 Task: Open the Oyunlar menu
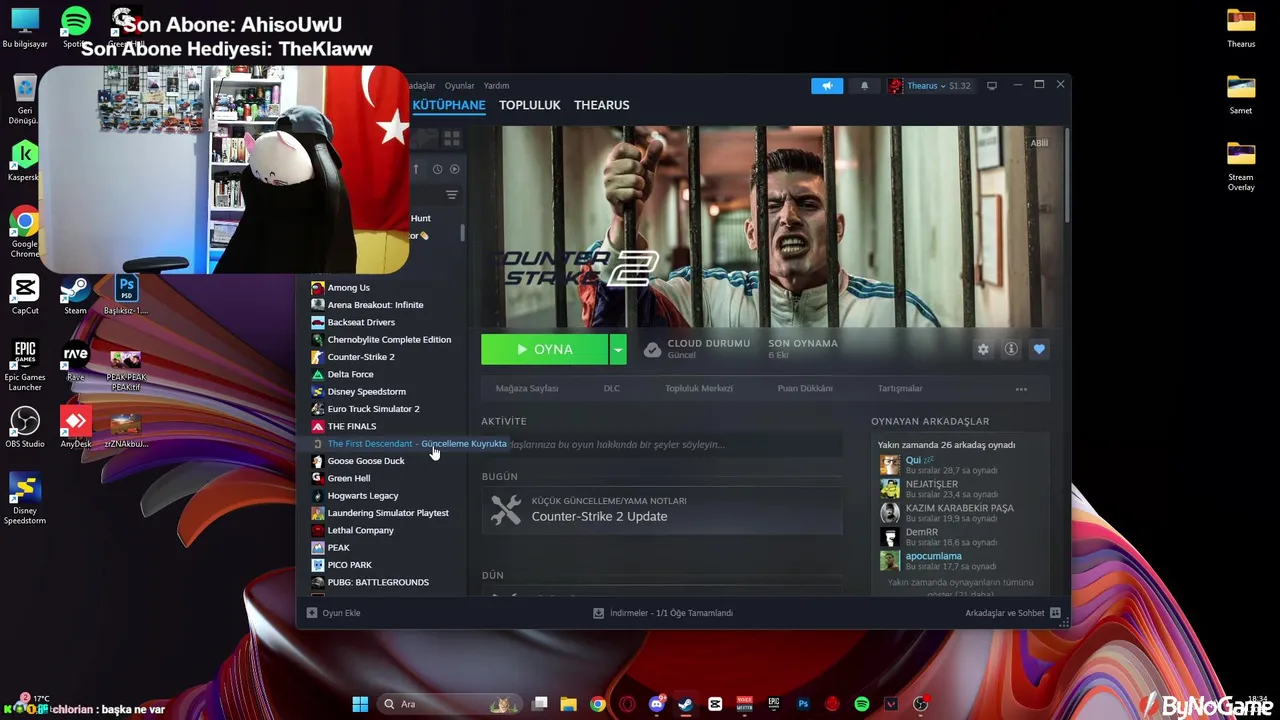coord(460,86)
